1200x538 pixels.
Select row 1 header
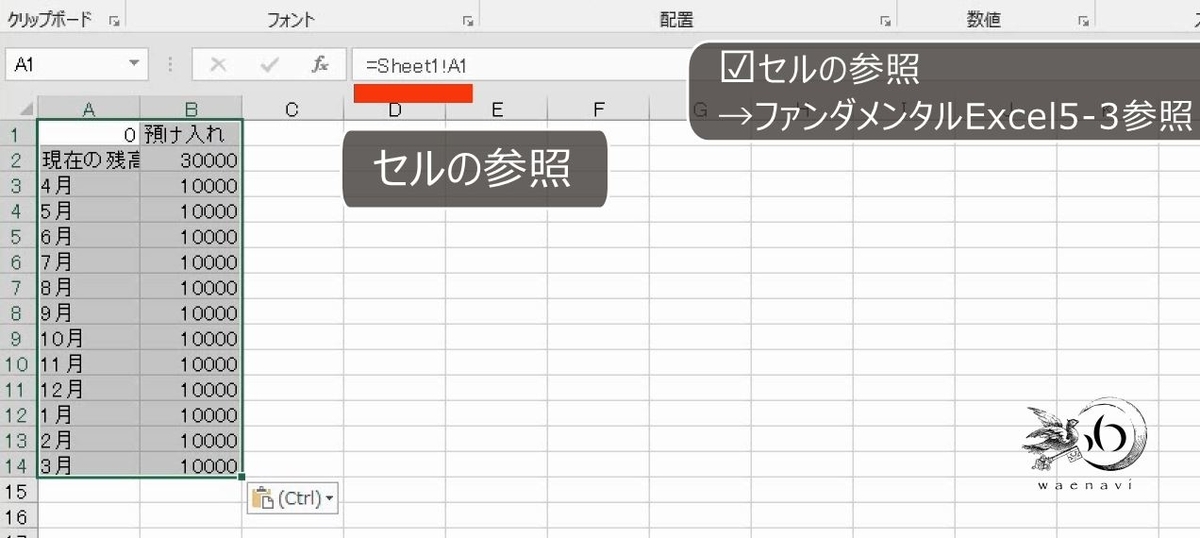pos(19,133)
